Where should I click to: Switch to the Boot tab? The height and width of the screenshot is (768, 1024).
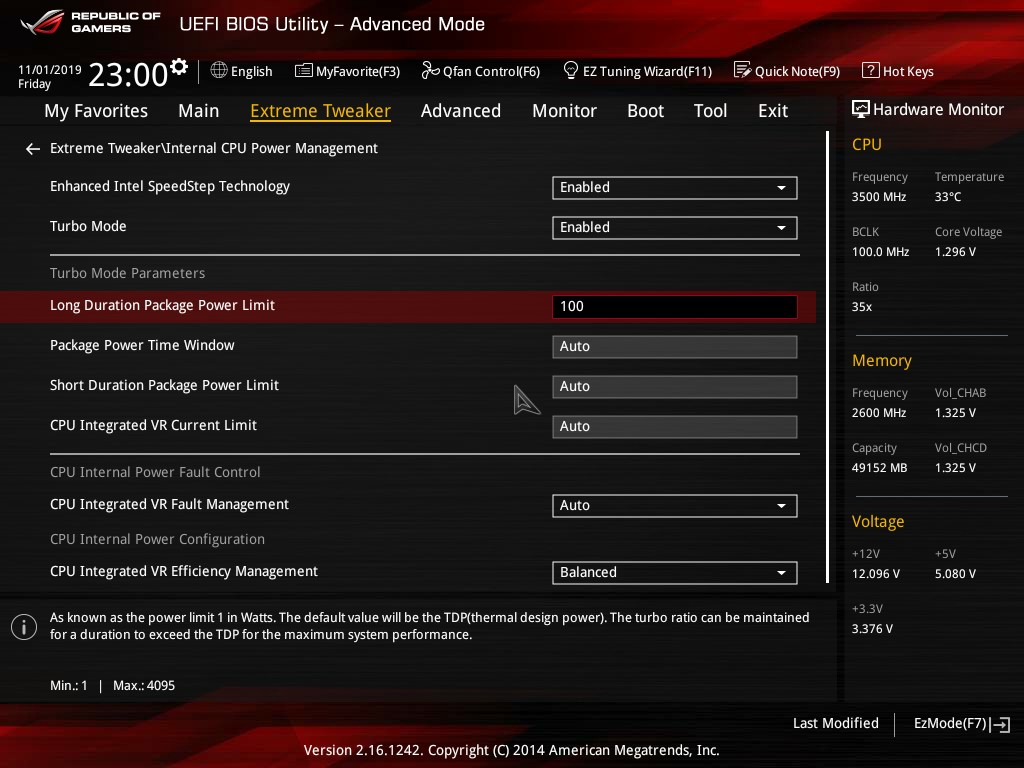coord(645,111)
